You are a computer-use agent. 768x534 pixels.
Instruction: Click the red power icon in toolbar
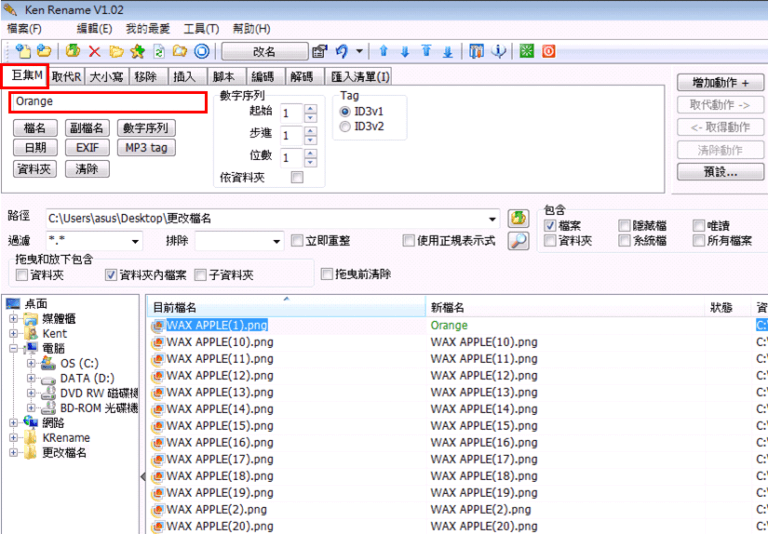tap(548, 51)
